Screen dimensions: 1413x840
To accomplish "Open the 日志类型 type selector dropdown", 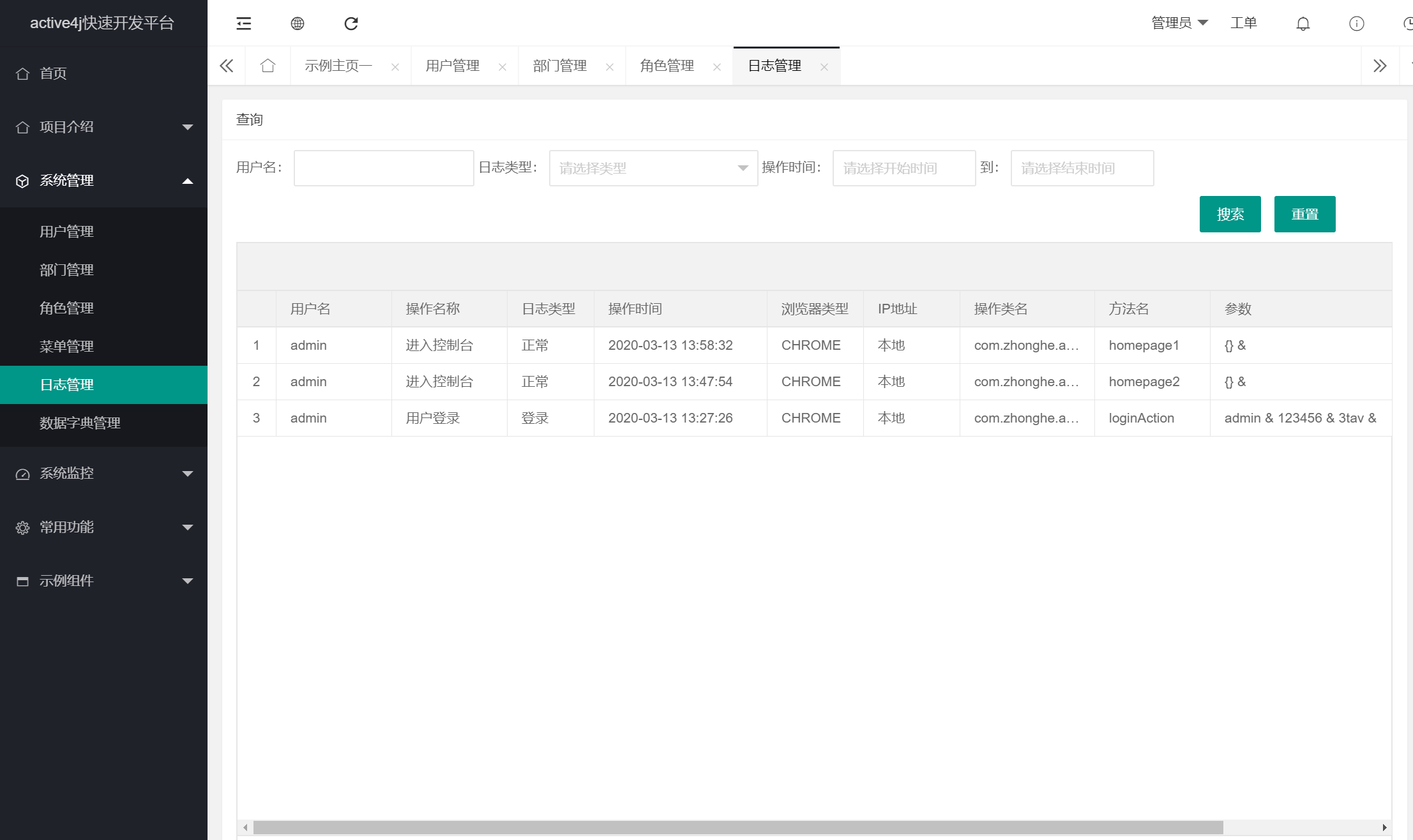I will [x=652, y=168].
